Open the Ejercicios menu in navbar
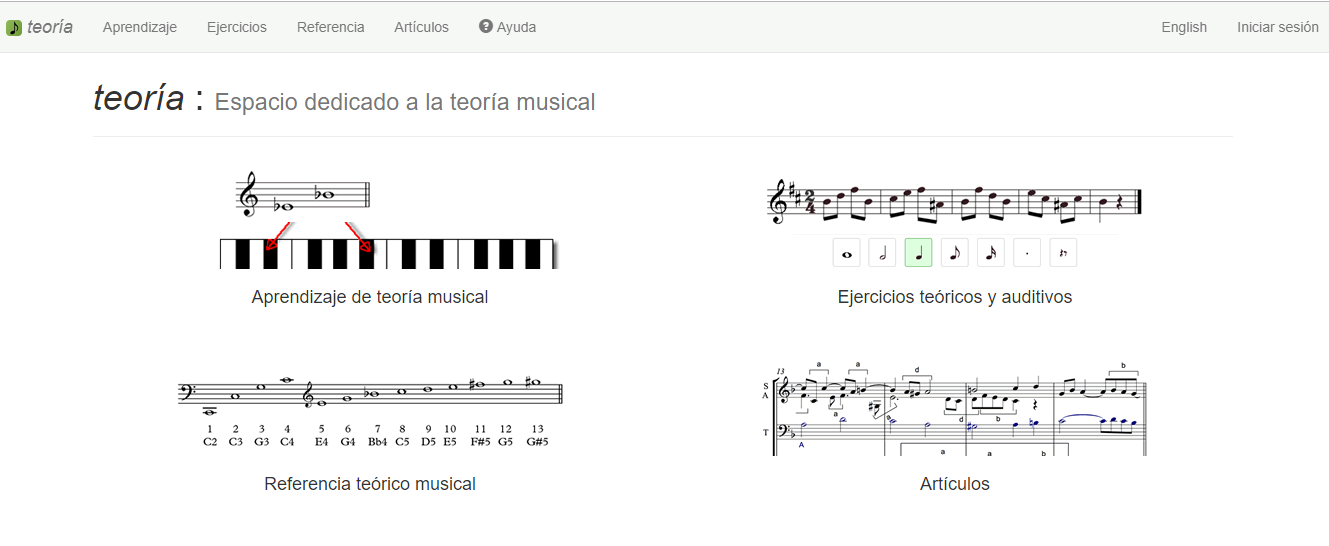Image resolution: width=1329 pixels, height=546 pixels. [x=237, y=27]
